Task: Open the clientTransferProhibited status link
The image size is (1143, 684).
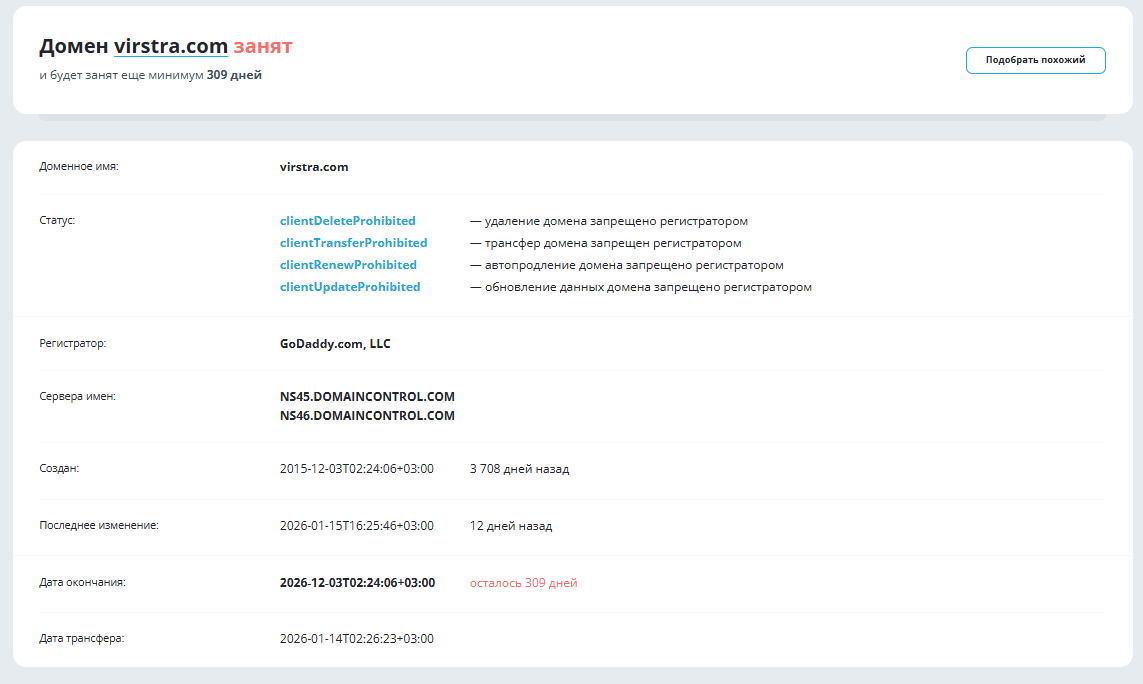Action: tap(354, 243)
